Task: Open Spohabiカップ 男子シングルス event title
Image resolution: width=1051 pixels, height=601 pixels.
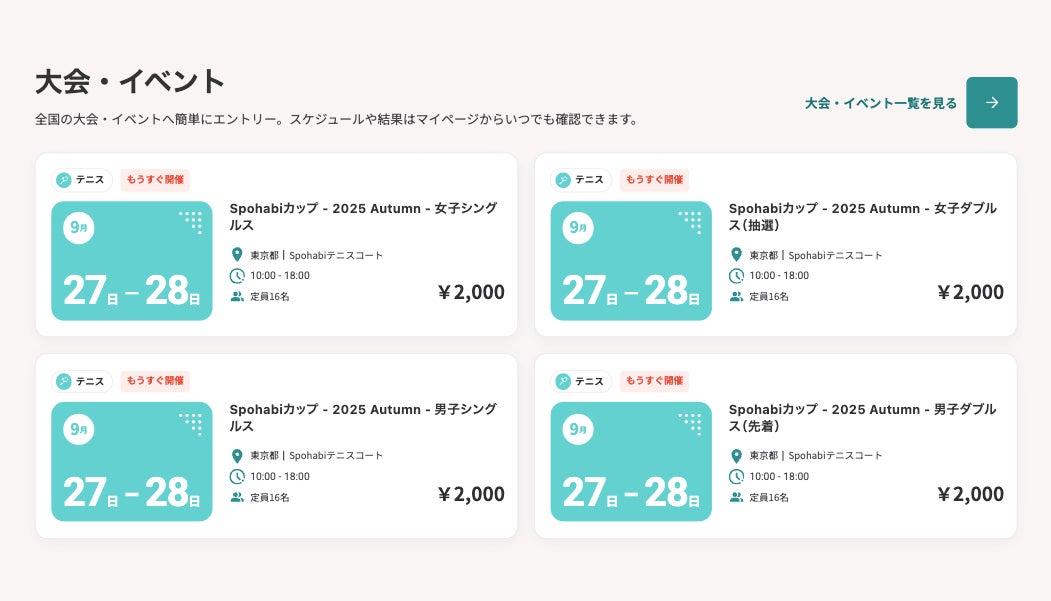Action: [363, 418]
